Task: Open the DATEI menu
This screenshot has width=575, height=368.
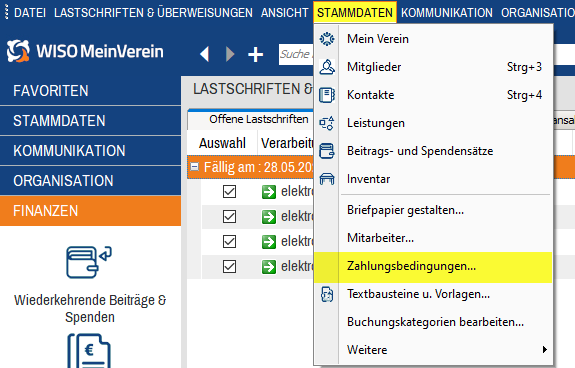Action: (x=29, y=12)
